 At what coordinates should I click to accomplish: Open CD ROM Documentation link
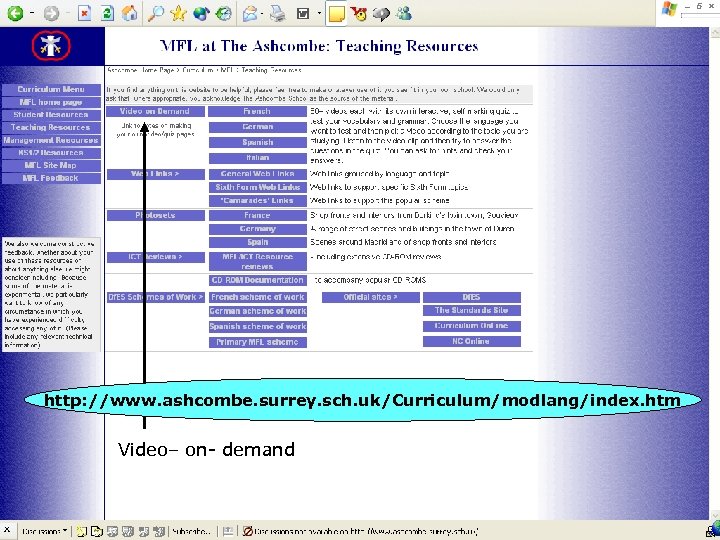[x=258, y=280]
